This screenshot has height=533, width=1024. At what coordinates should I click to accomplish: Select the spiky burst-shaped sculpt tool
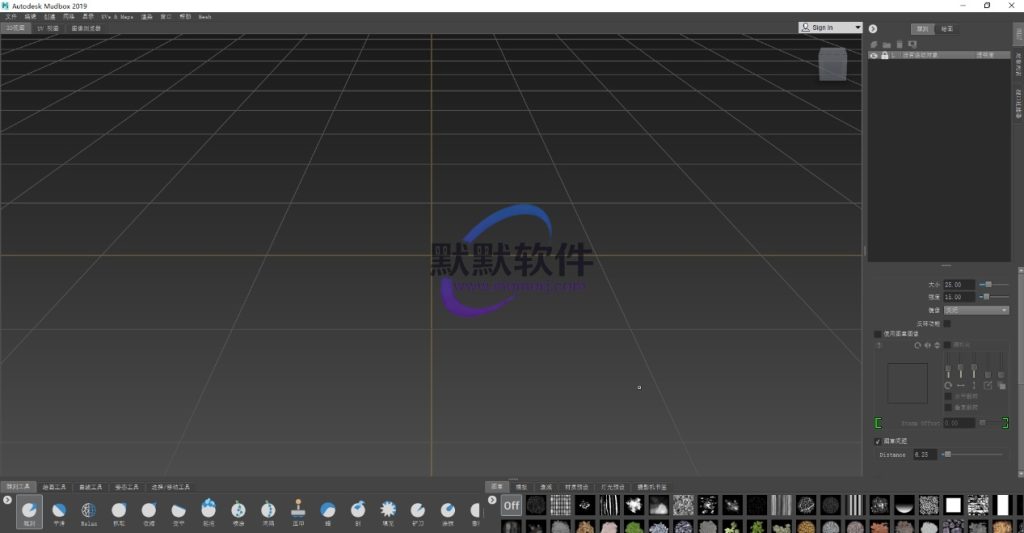pyautogui.click(x=387, y=510)
